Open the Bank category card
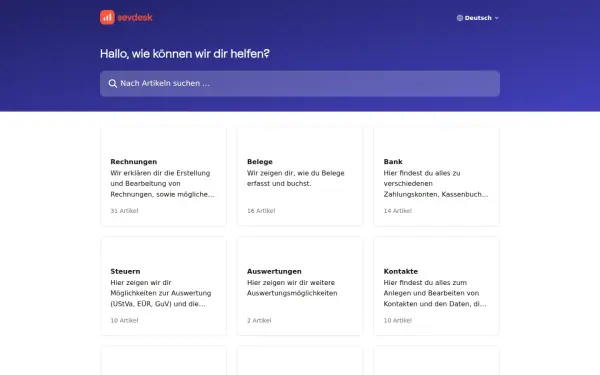This screenshot has height=375, width=600. click(437, 176)
